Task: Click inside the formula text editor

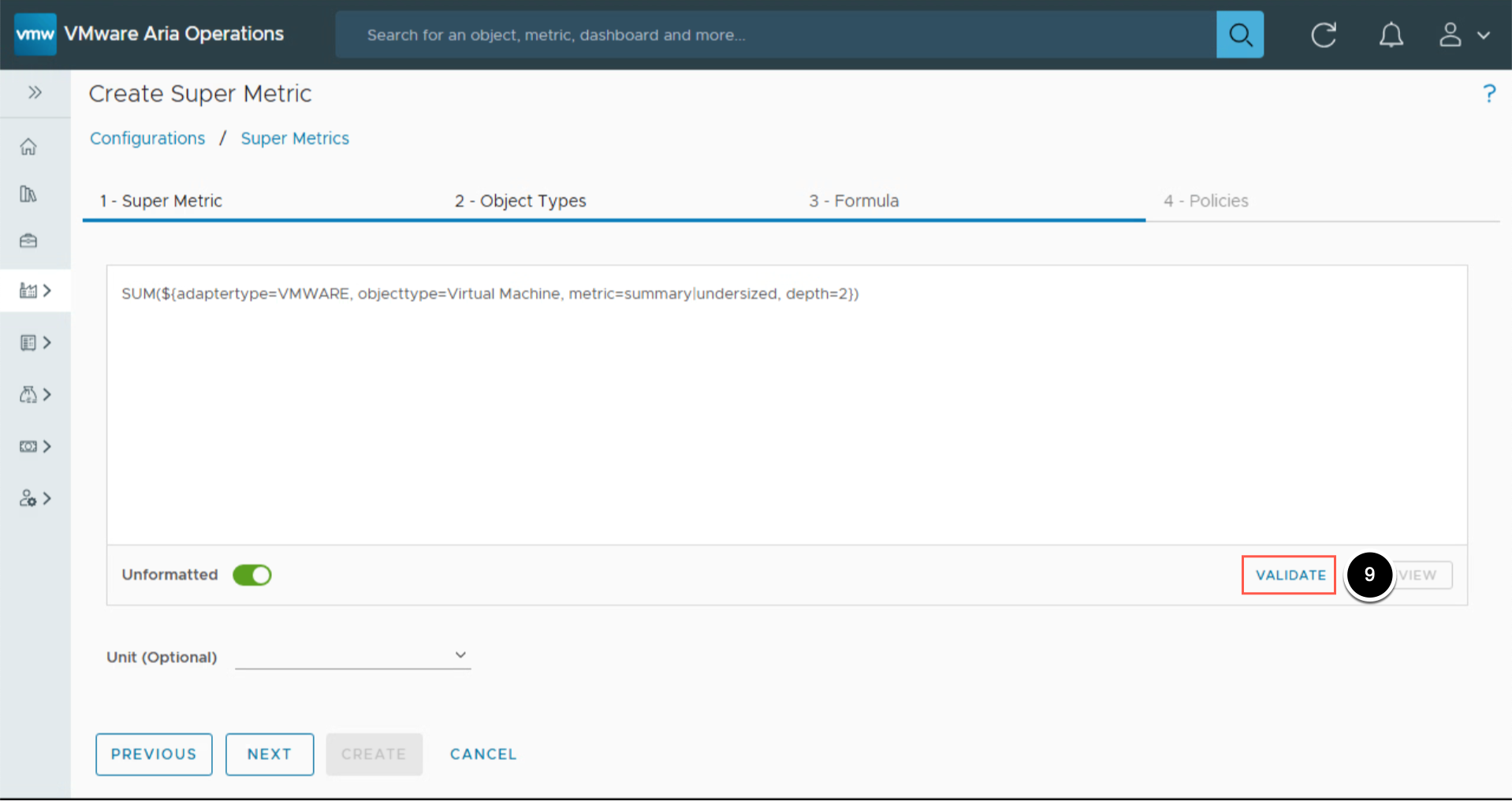Action: click(x=786, y=410)
